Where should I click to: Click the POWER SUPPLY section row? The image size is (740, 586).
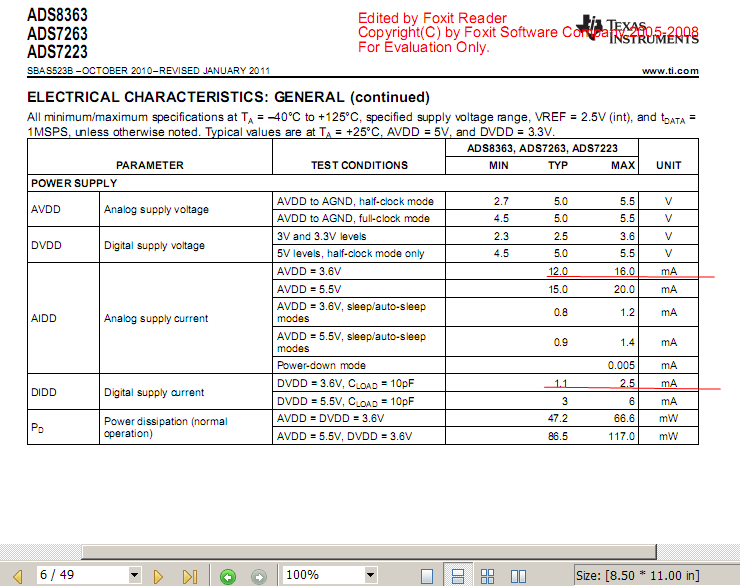pyautogui.click(x=363, y=183)
